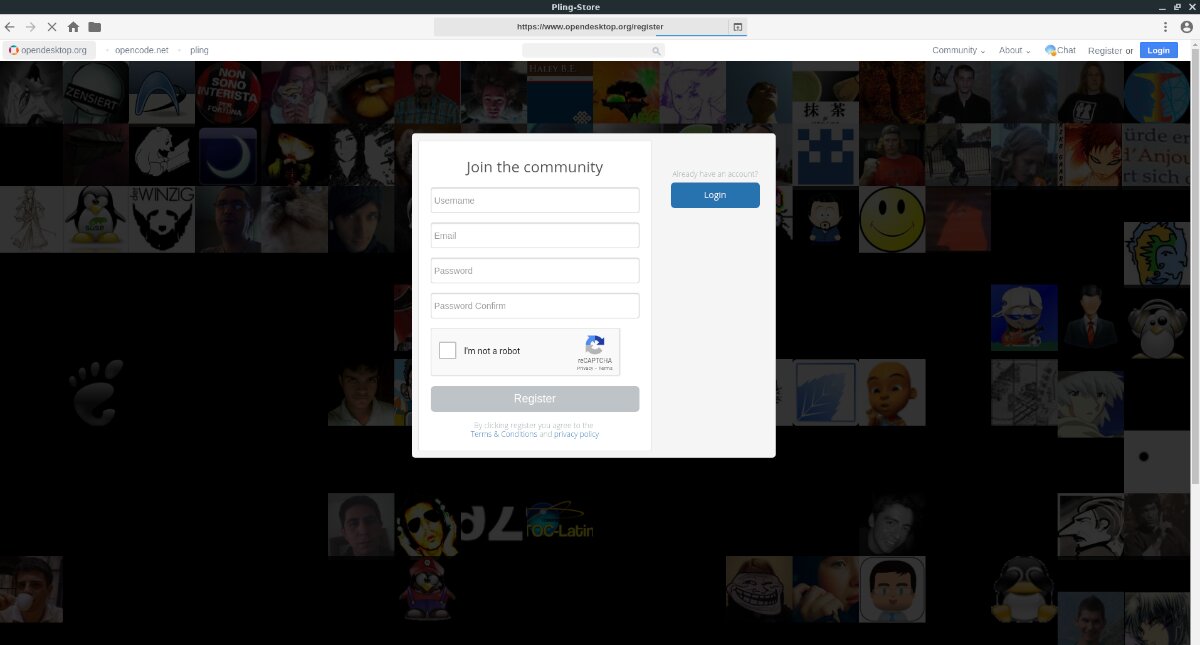1200x645 pixels.
Task: Click the site search box
Action: (593, 50)
